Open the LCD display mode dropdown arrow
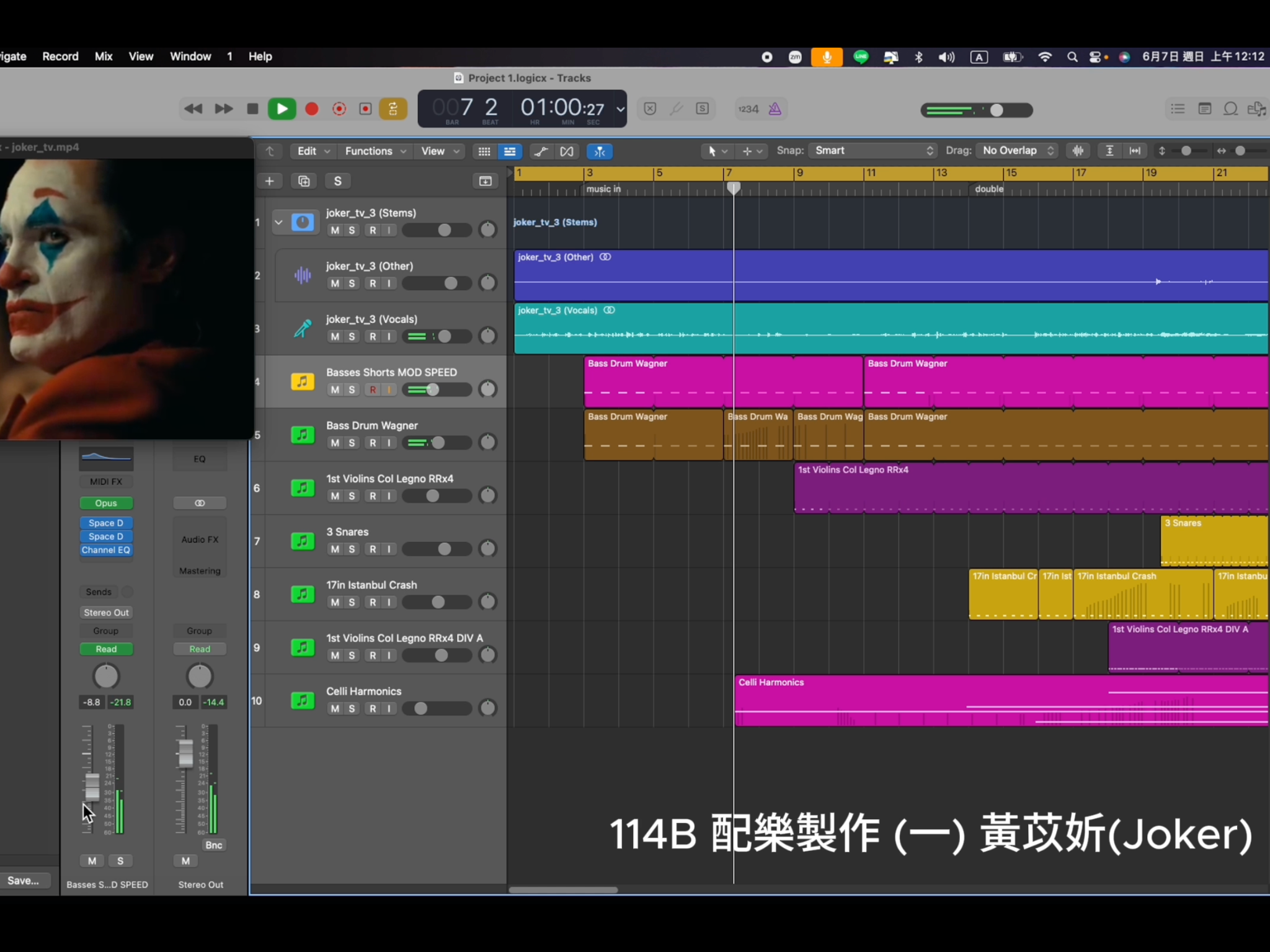 point(619,109)
